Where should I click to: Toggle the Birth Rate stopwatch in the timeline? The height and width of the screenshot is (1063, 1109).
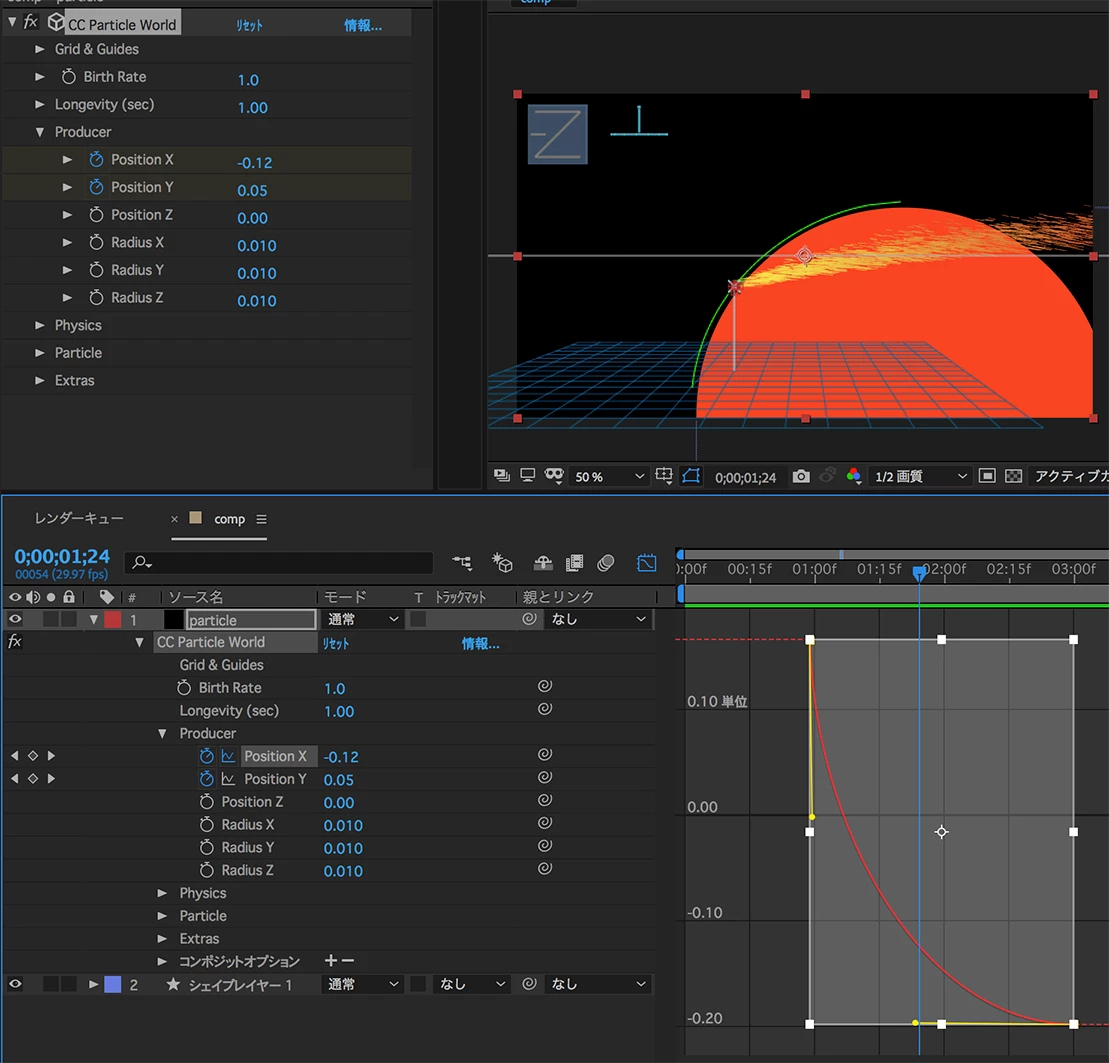pos(184,688)
